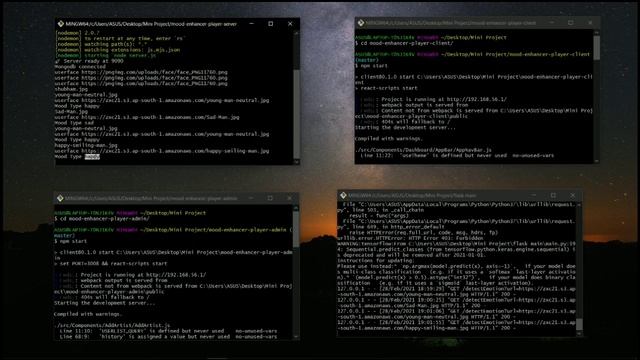Click the '[nodemon] 2.0.7' line
Image resolution: width=640 pixels, height=360 pixels.
click(x=77, y=33)
